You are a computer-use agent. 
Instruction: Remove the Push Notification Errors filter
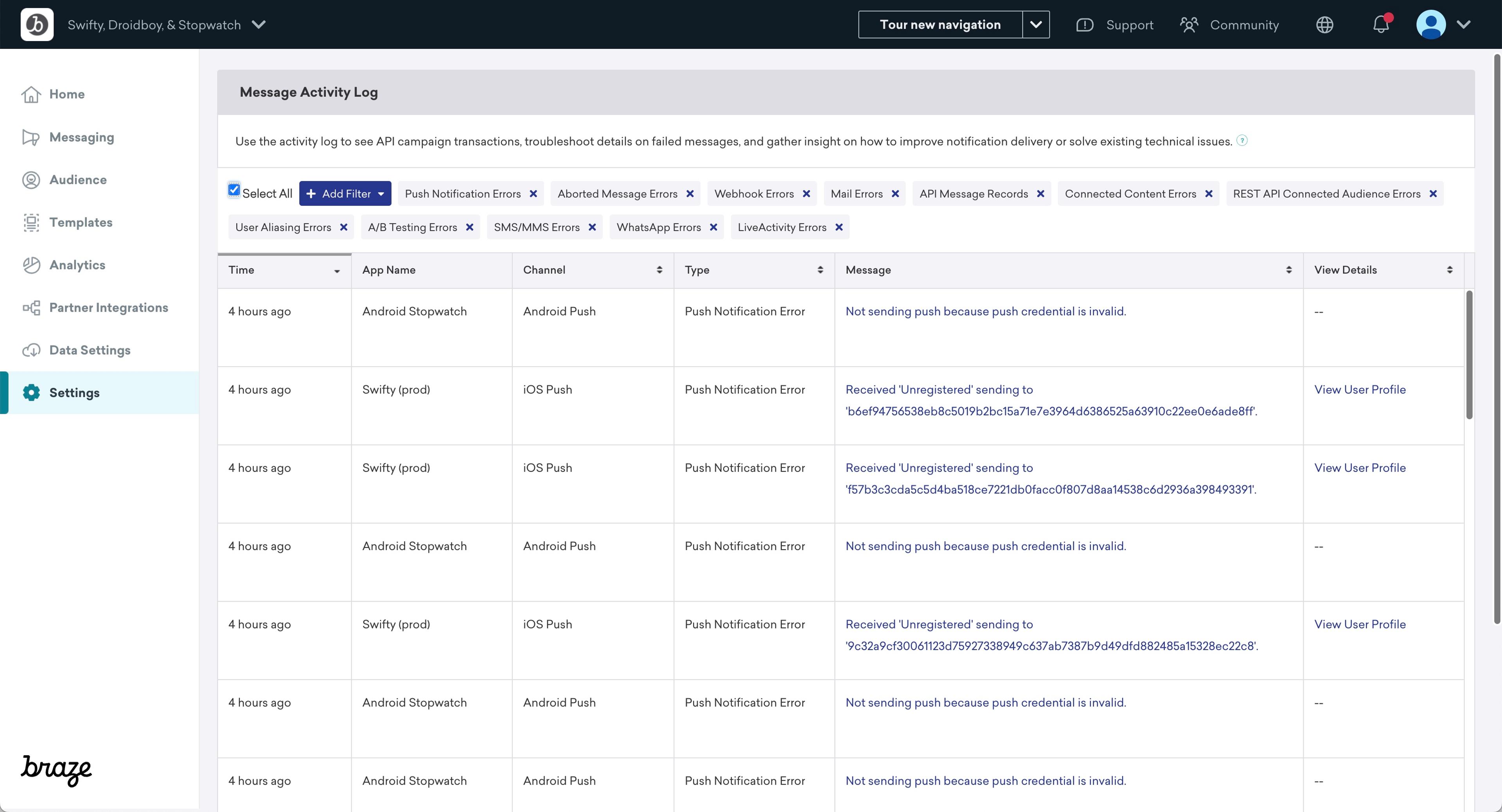[533, 193]
